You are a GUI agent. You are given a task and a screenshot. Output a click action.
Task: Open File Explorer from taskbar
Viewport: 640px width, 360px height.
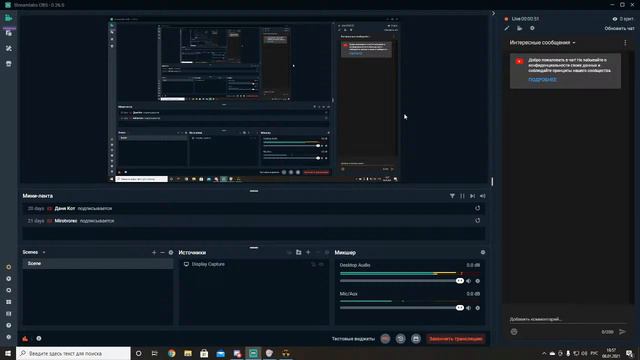188,353
